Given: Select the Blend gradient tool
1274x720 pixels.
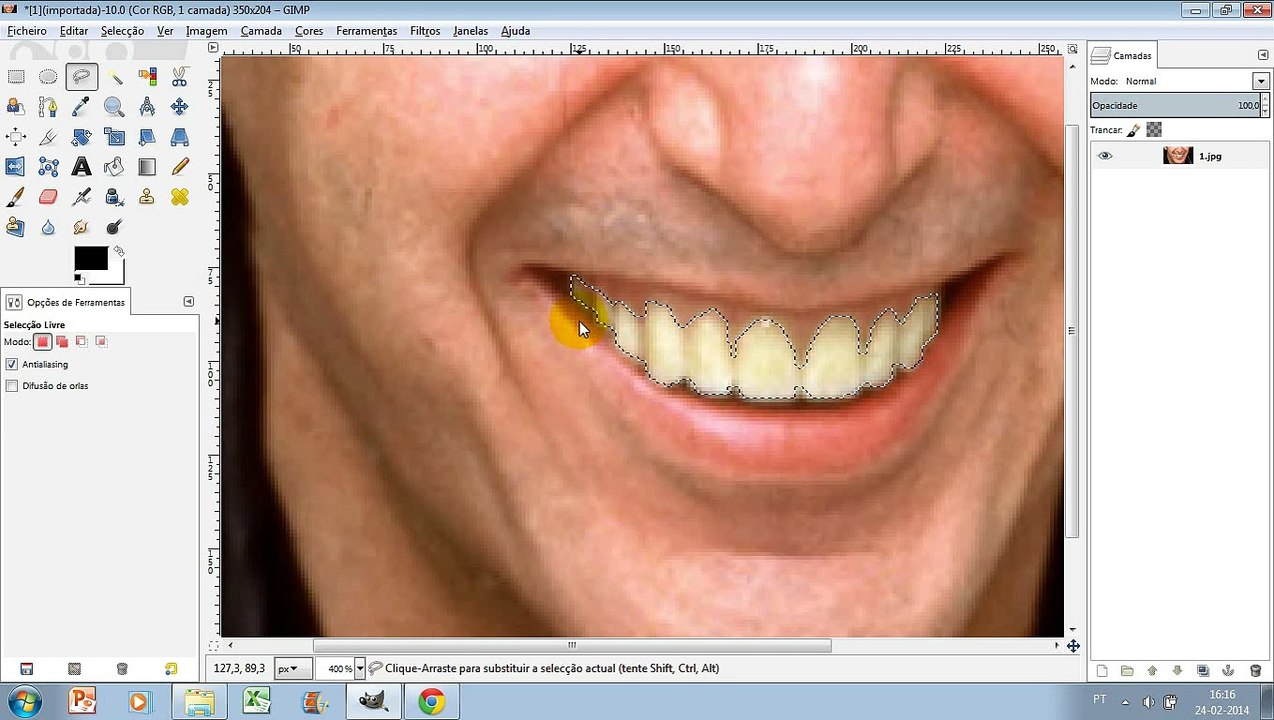Looking at the screenshot, I should pyautogui.click(x=147, y=167).
